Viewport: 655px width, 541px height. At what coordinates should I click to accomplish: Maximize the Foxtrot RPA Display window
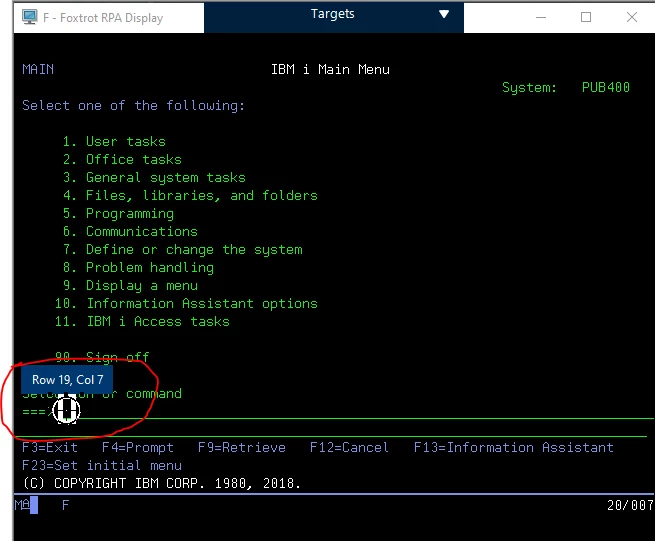[586, 17]
